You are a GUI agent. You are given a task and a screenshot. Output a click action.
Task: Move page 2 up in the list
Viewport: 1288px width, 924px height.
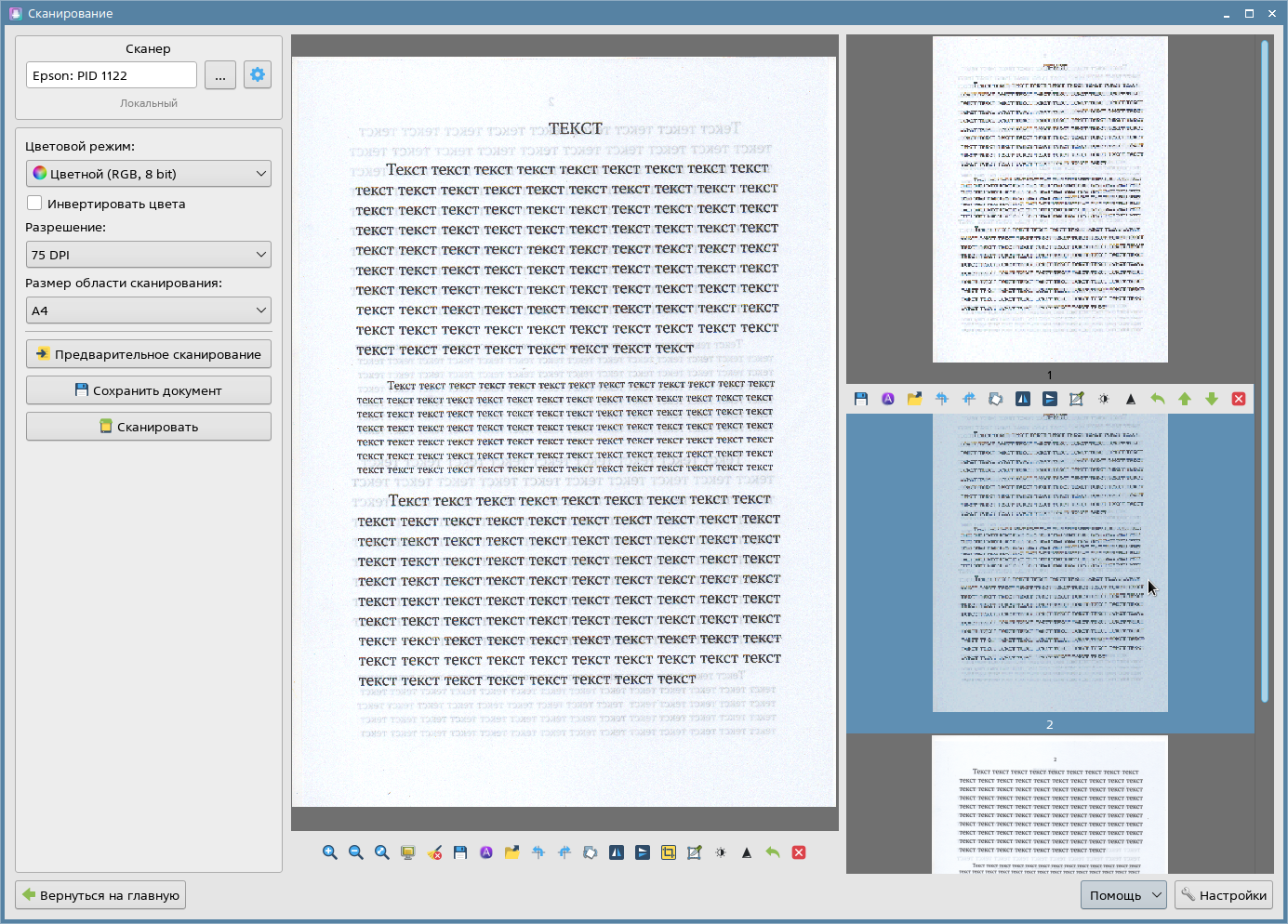[x=1185, y=399]
